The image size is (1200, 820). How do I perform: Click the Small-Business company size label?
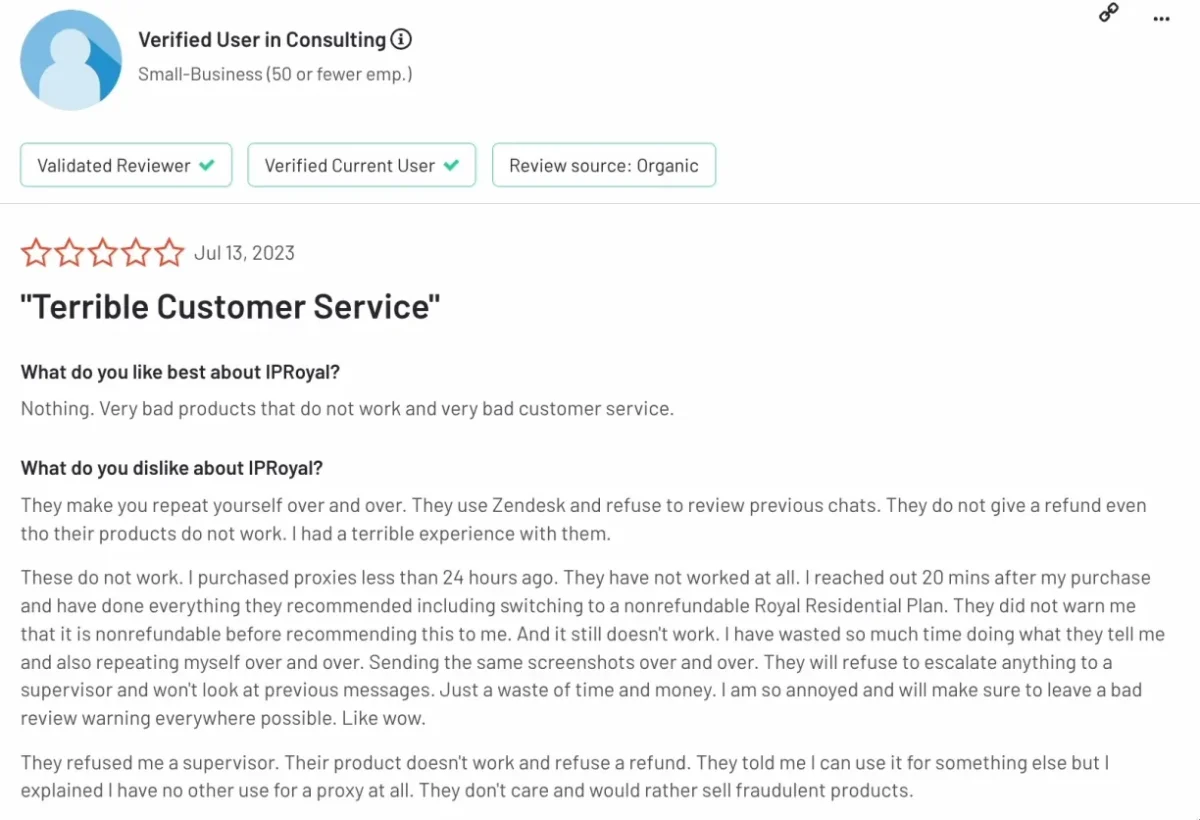(x=275, y=74)
